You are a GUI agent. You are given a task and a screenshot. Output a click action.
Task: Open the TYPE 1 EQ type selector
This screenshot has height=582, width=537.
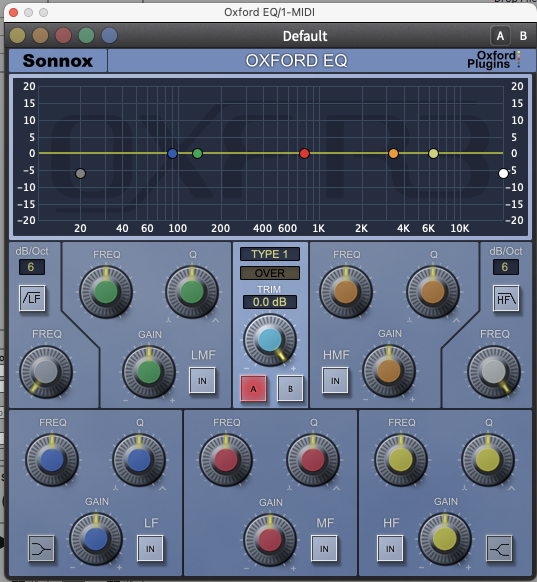point(270,254)
